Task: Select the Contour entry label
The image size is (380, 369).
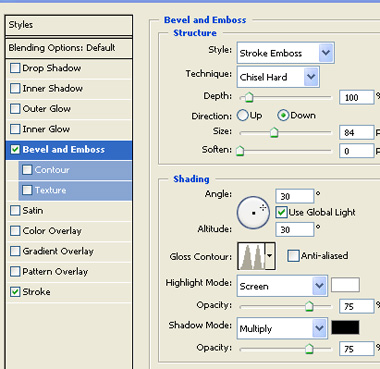Action: [52, 170]
